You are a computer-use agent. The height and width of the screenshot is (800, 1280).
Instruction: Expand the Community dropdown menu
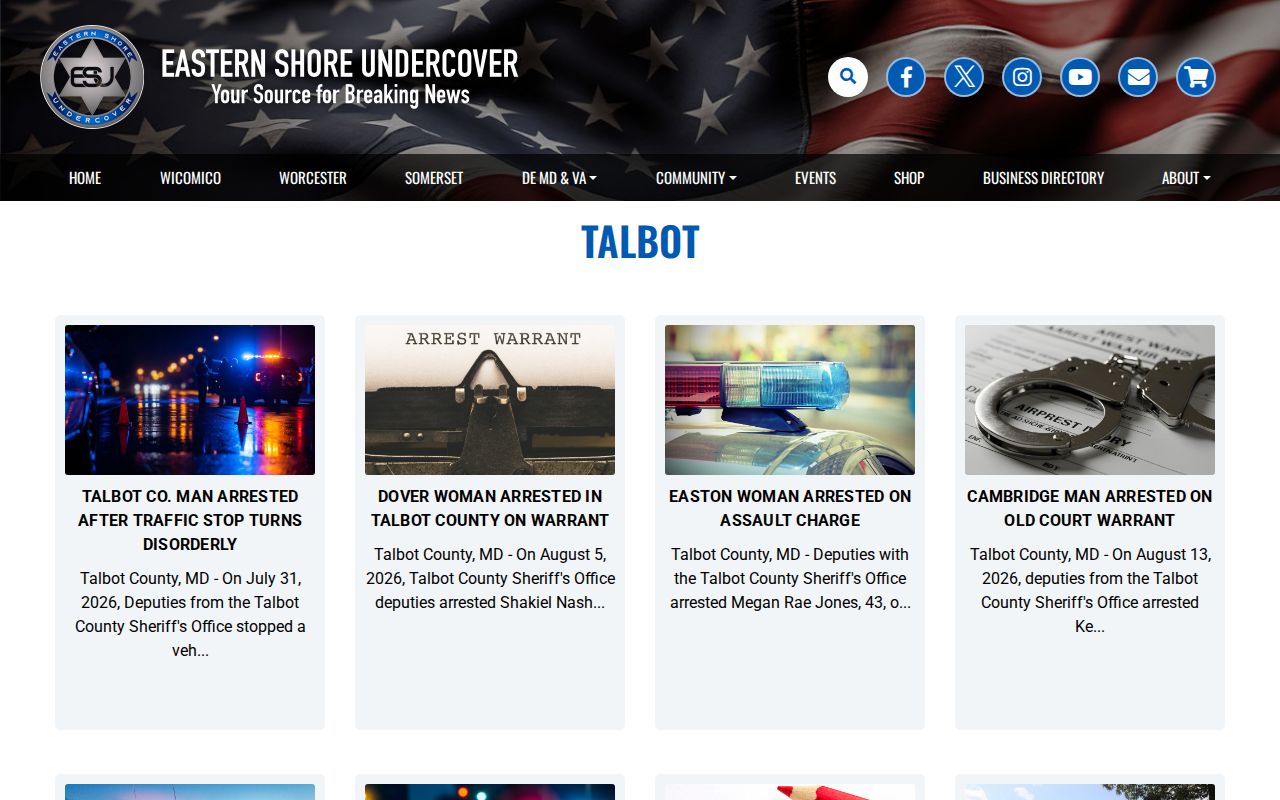coord(696,178)
